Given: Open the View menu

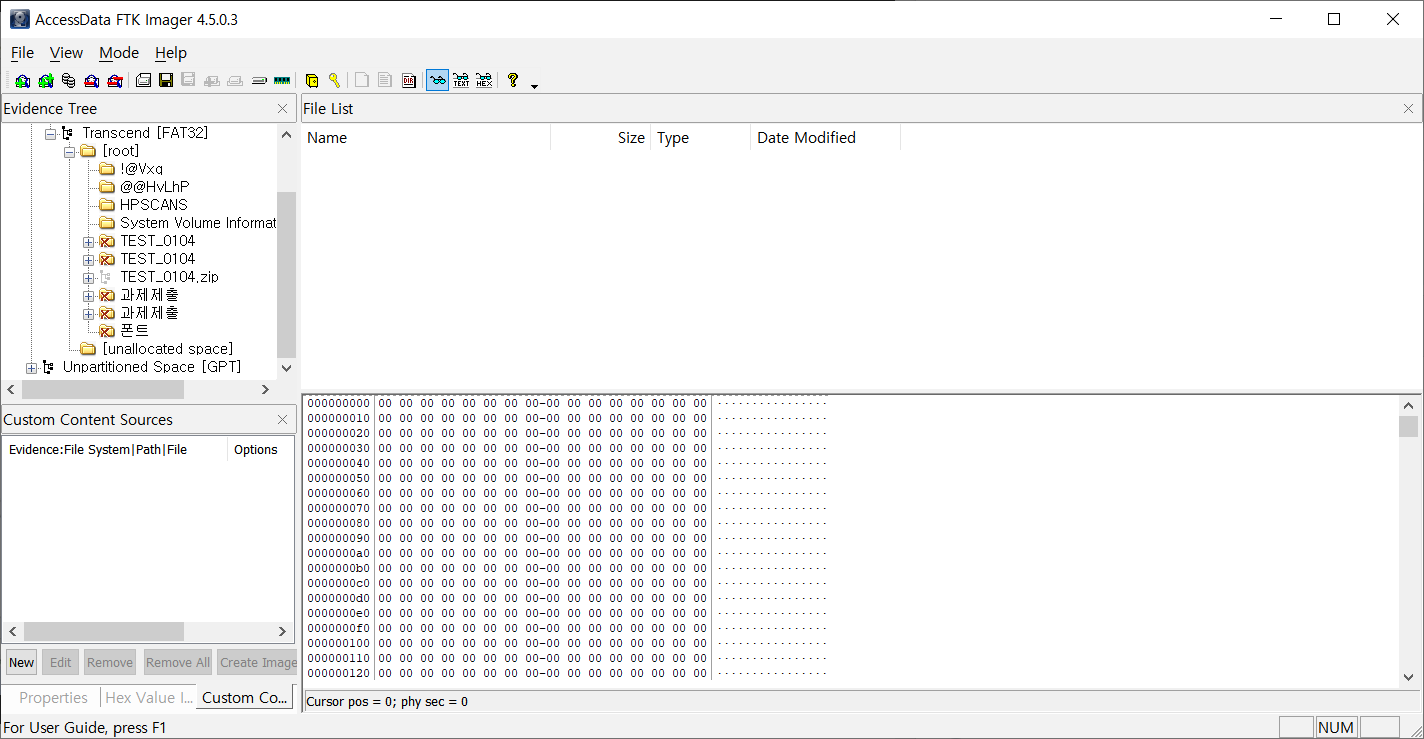Looking at the screenshot, I should [66, 53].
